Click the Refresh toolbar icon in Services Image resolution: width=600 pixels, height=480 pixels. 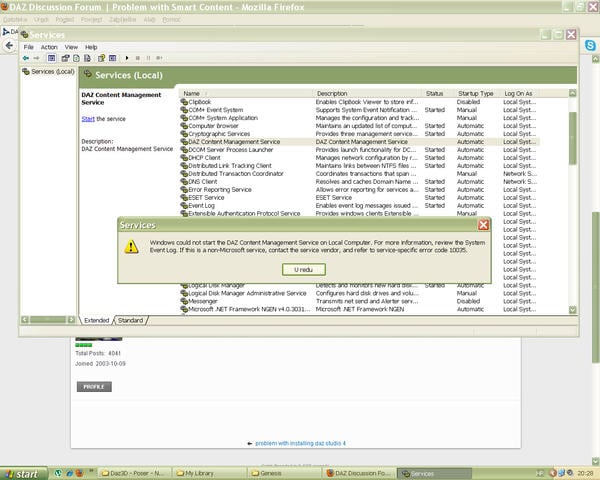point(77,58)
